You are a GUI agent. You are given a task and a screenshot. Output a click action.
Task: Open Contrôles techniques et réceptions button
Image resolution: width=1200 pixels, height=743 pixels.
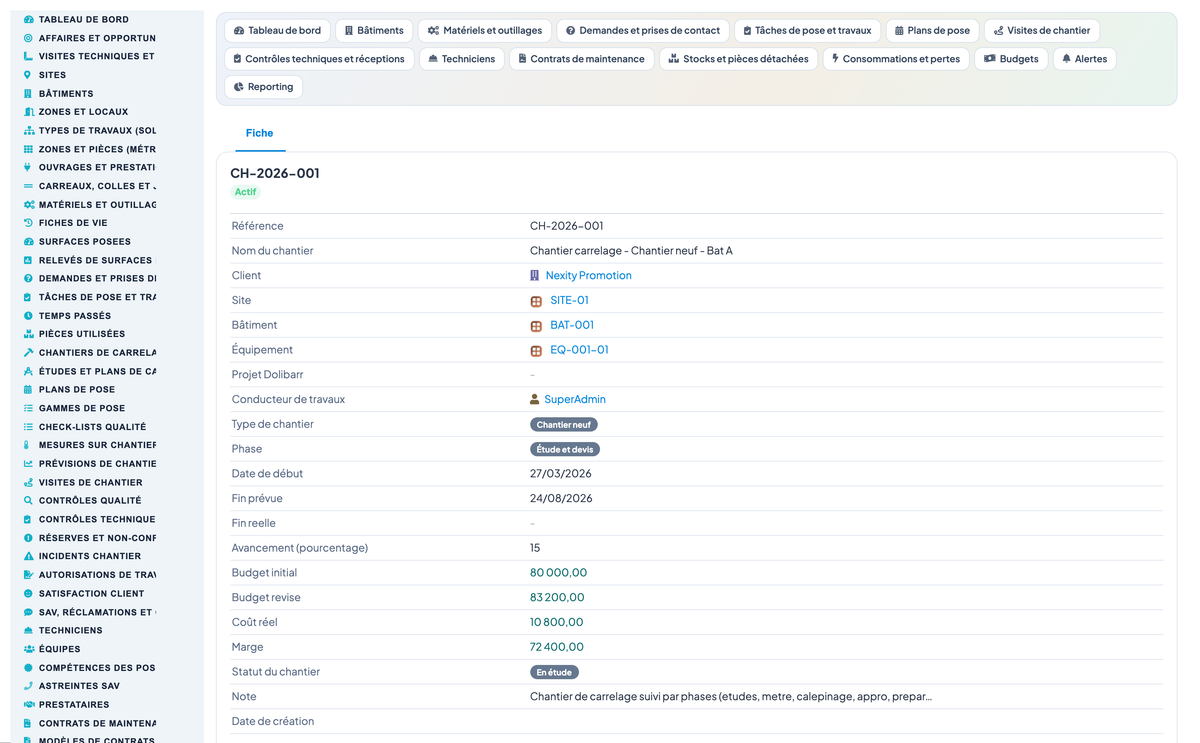pos(319,59)
